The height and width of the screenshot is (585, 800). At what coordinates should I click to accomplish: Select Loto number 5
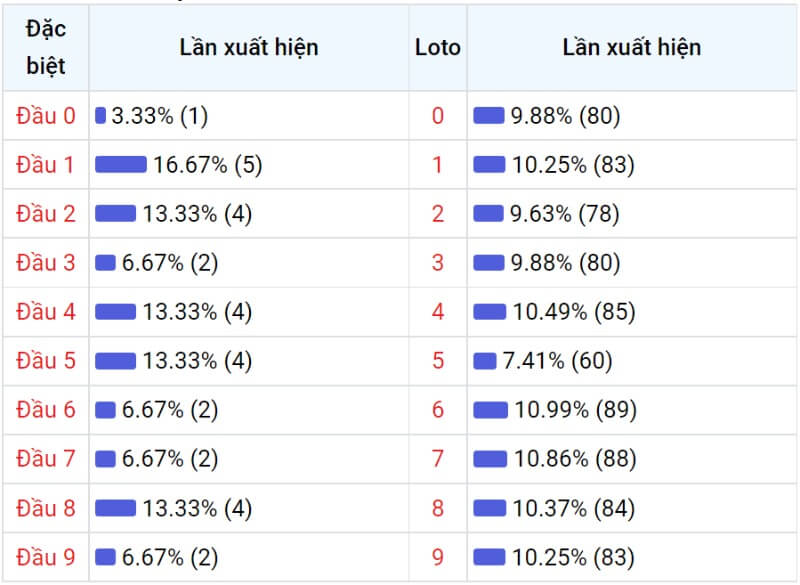point(438,361)
